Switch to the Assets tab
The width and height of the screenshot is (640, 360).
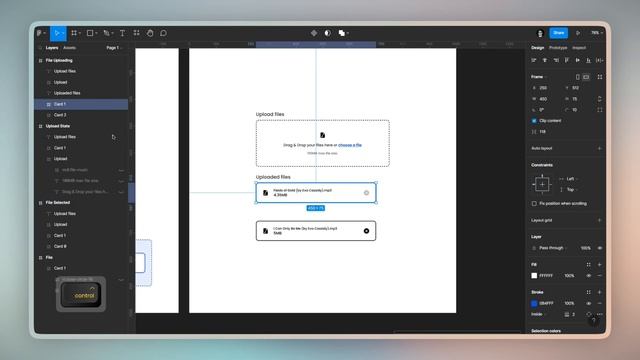point(69,48)
